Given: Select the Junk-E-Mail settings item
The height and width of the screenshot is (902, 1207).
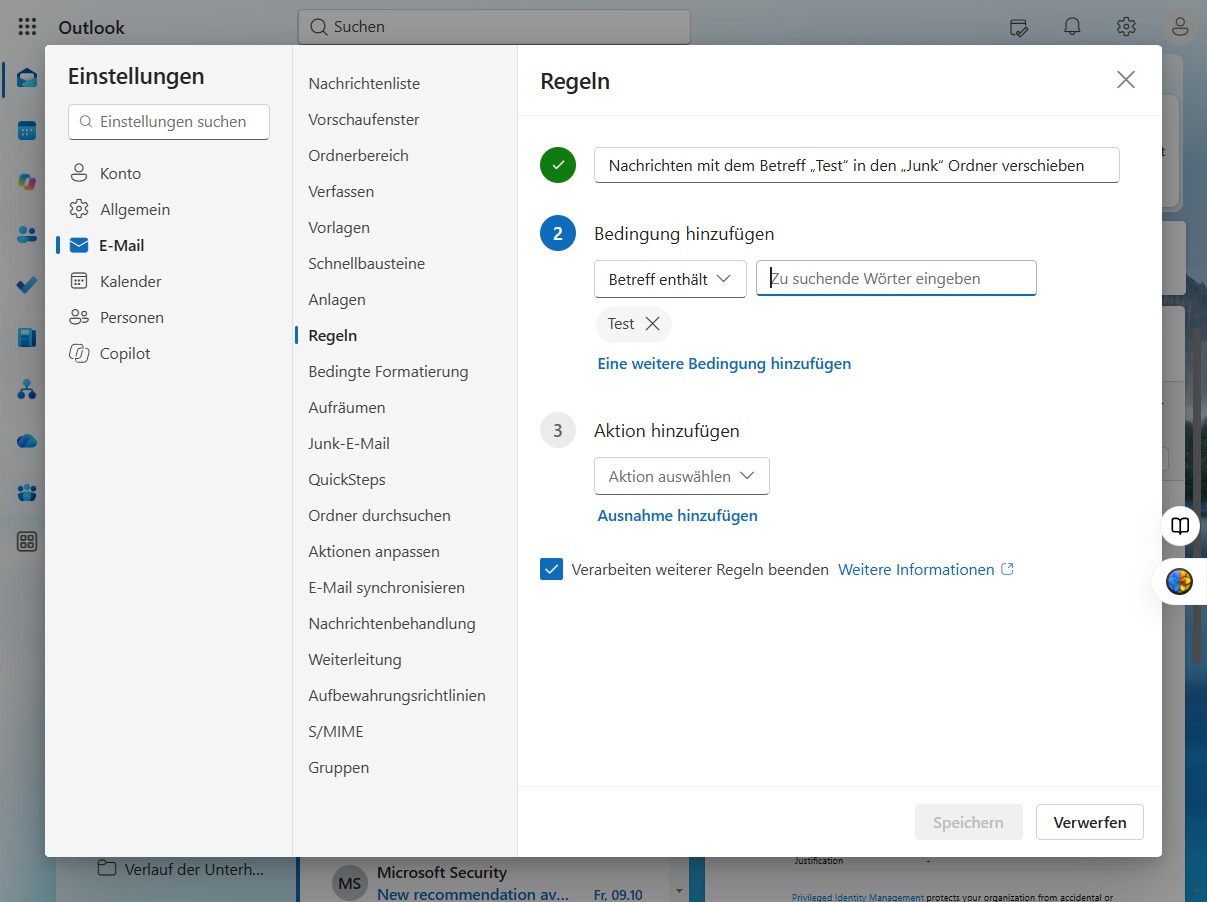Looking at the screenshot, I should pos(349,443).
